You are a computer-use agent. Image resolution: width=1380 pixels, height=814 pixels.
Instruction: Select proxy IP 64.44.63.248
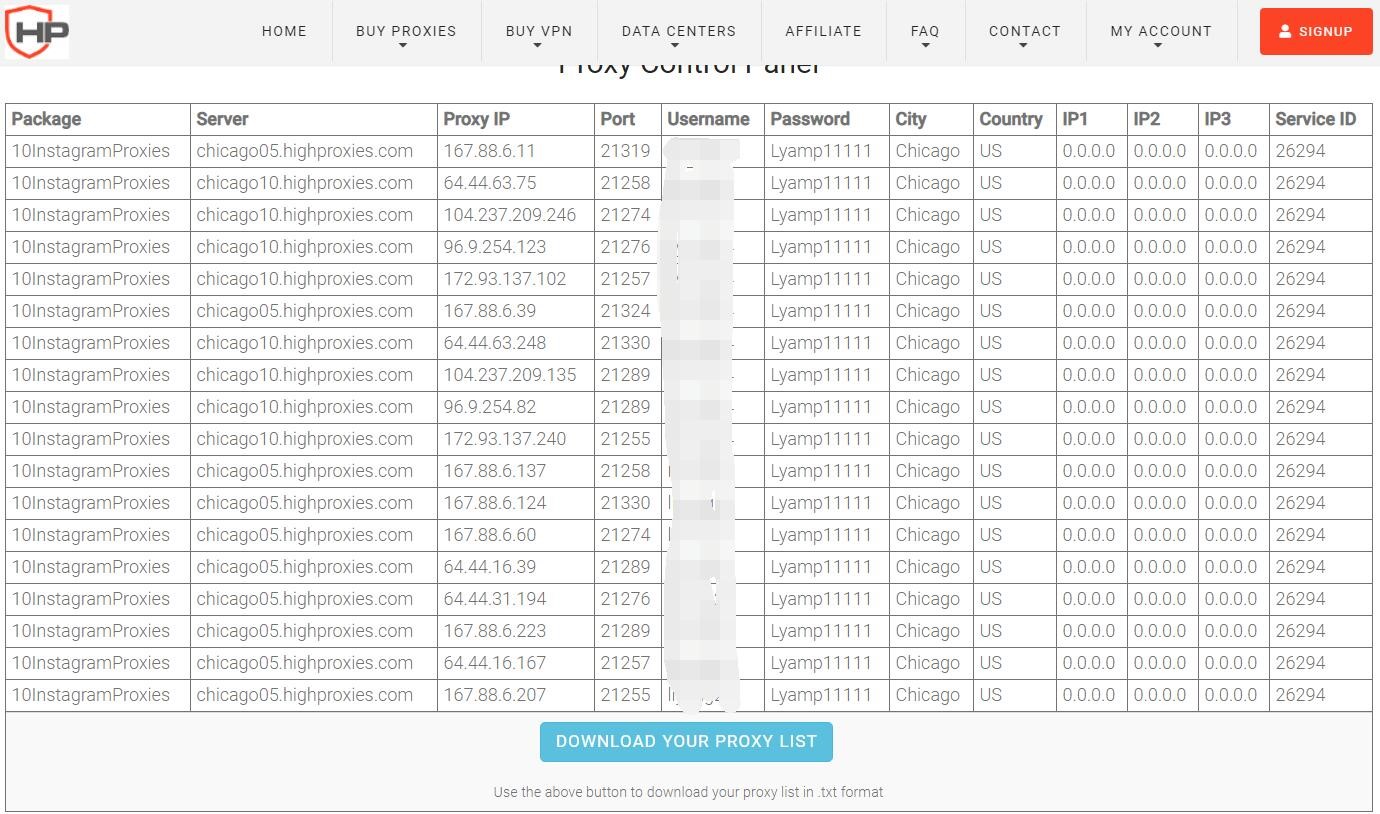[x=495, y=343]
